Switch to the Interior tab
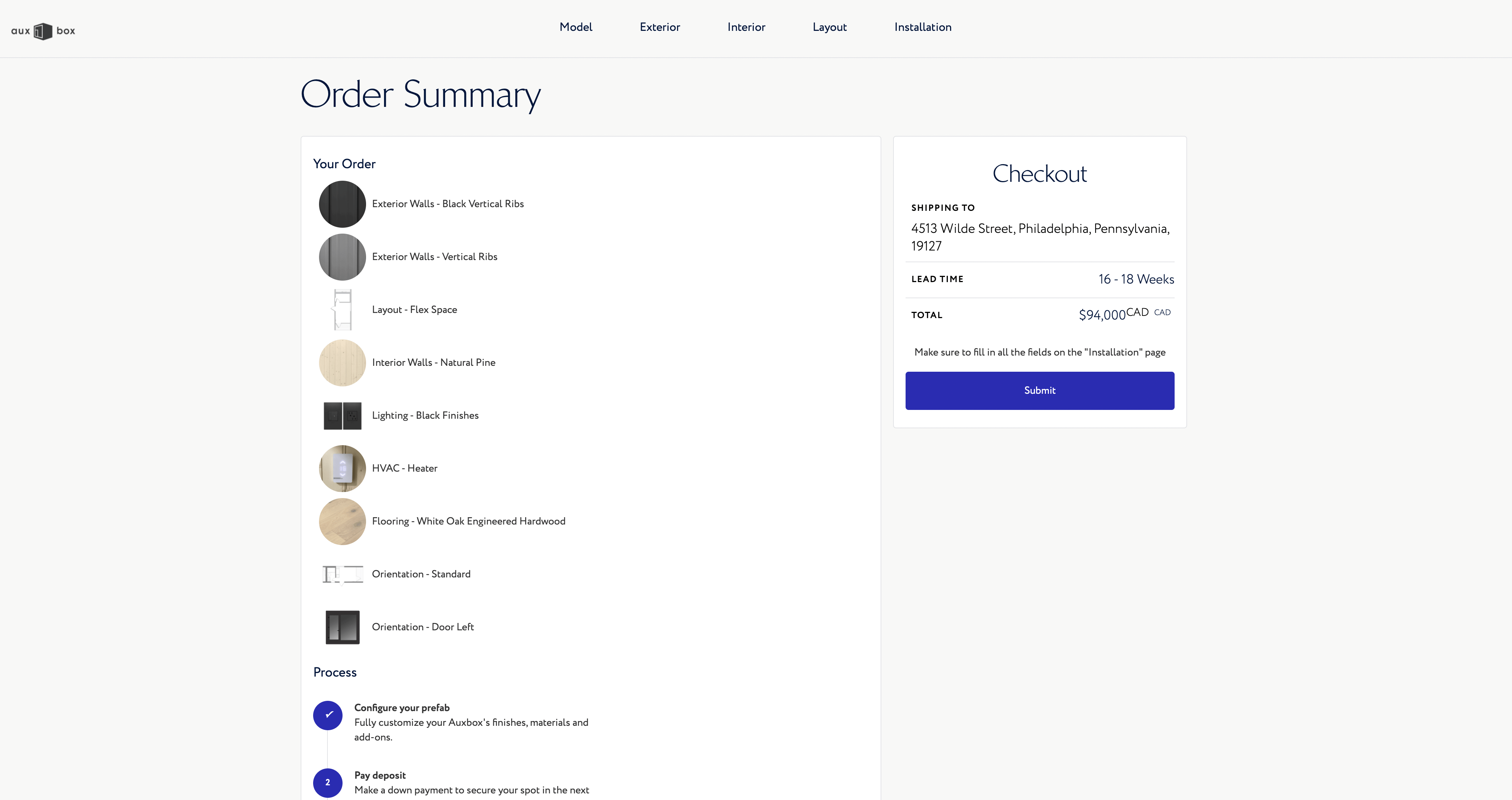The image size is (1512, 800). pyautogui.click(x=746, y=27)
